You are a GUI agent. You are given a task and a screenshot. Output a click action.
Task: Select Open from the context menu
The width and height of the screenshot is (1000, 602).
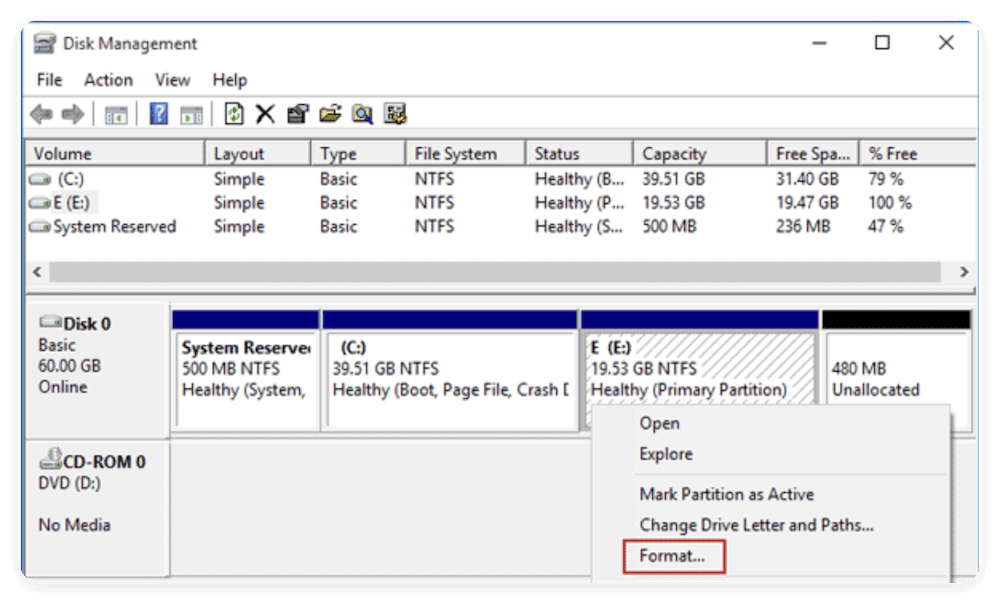pos(661,423)
